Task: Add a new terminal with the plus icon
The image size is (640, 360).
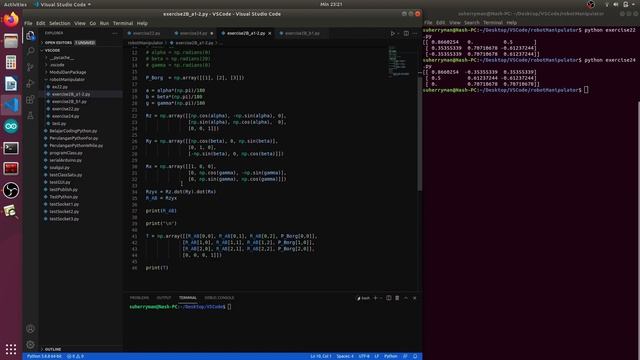Action: point(376,298)
